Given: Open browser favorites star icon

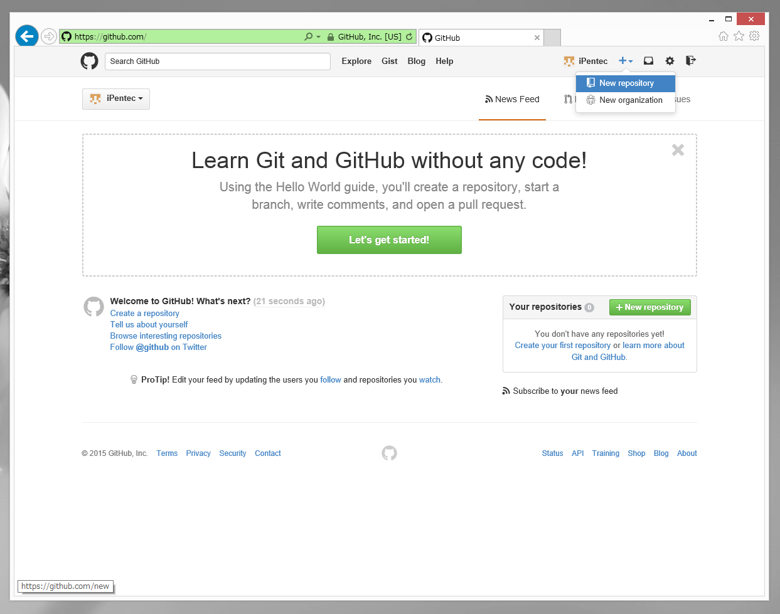Looking at the screenshot, I should 739,36.
